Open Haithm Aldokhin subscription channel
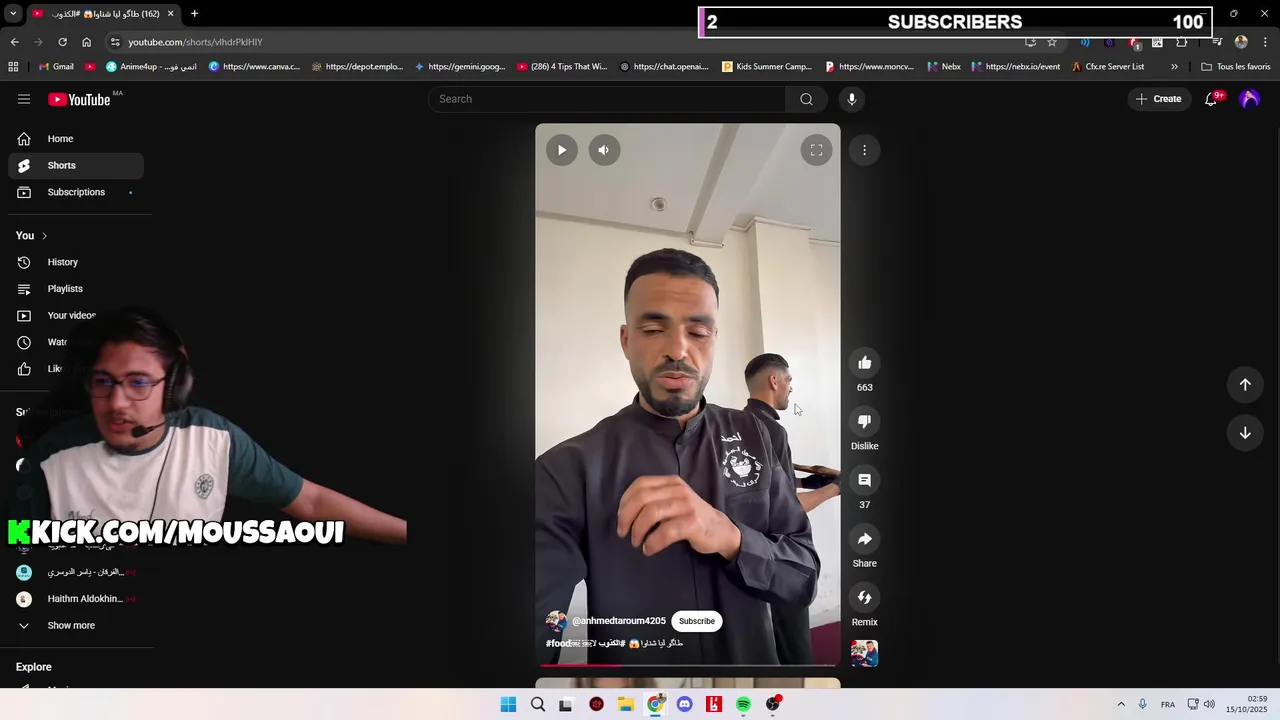The height and width of the screenshot is (720, 1280). pos(76,599)
